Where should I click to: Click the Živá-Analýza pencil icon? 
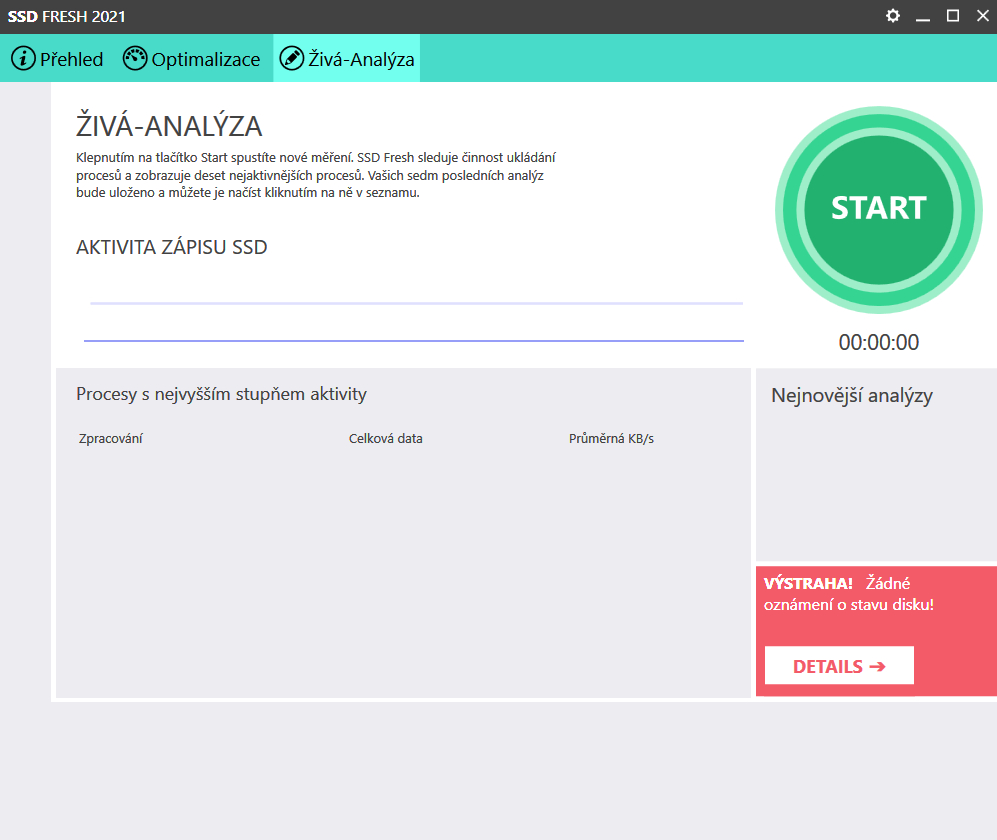coord(292,59)
